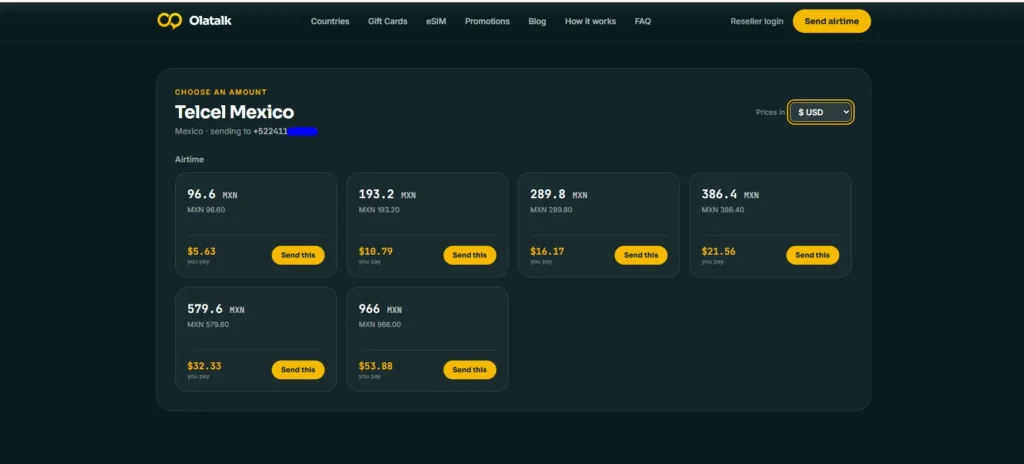1024x464 pixels.
Task: Open the Promotions page
Action: pos(487,21)
